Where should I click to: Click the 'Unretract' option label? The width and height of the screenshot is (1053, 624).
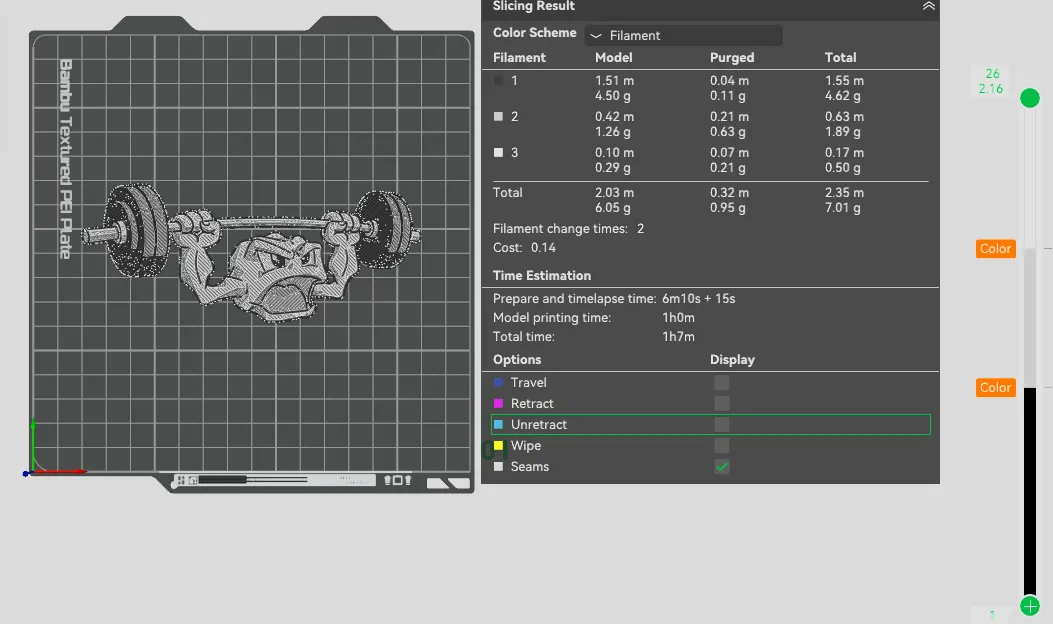[539, 425]
